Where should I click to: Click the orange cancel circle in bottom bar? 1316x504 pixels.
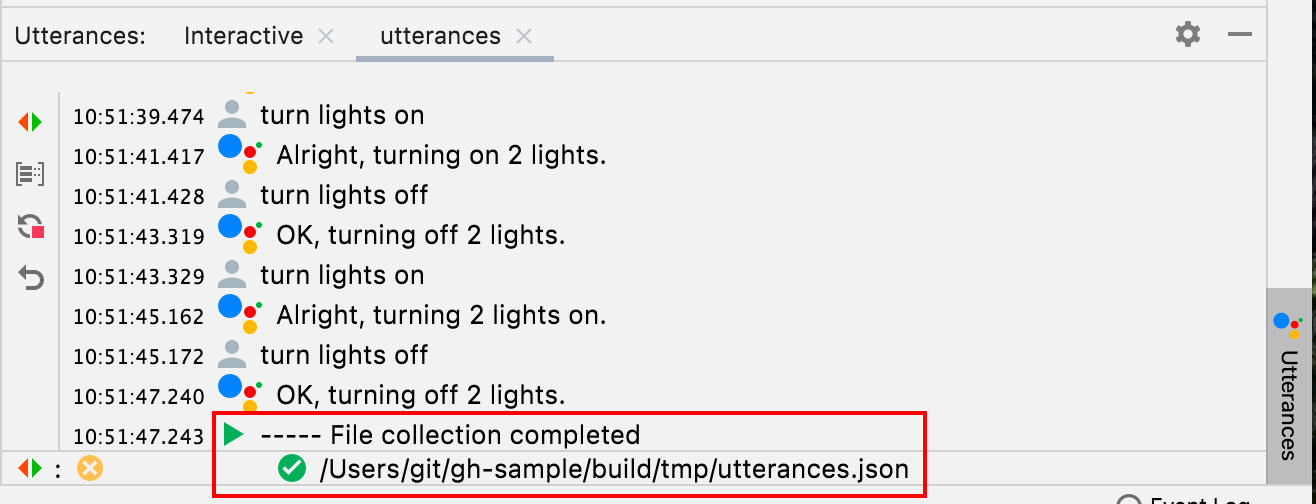point(90,468)
